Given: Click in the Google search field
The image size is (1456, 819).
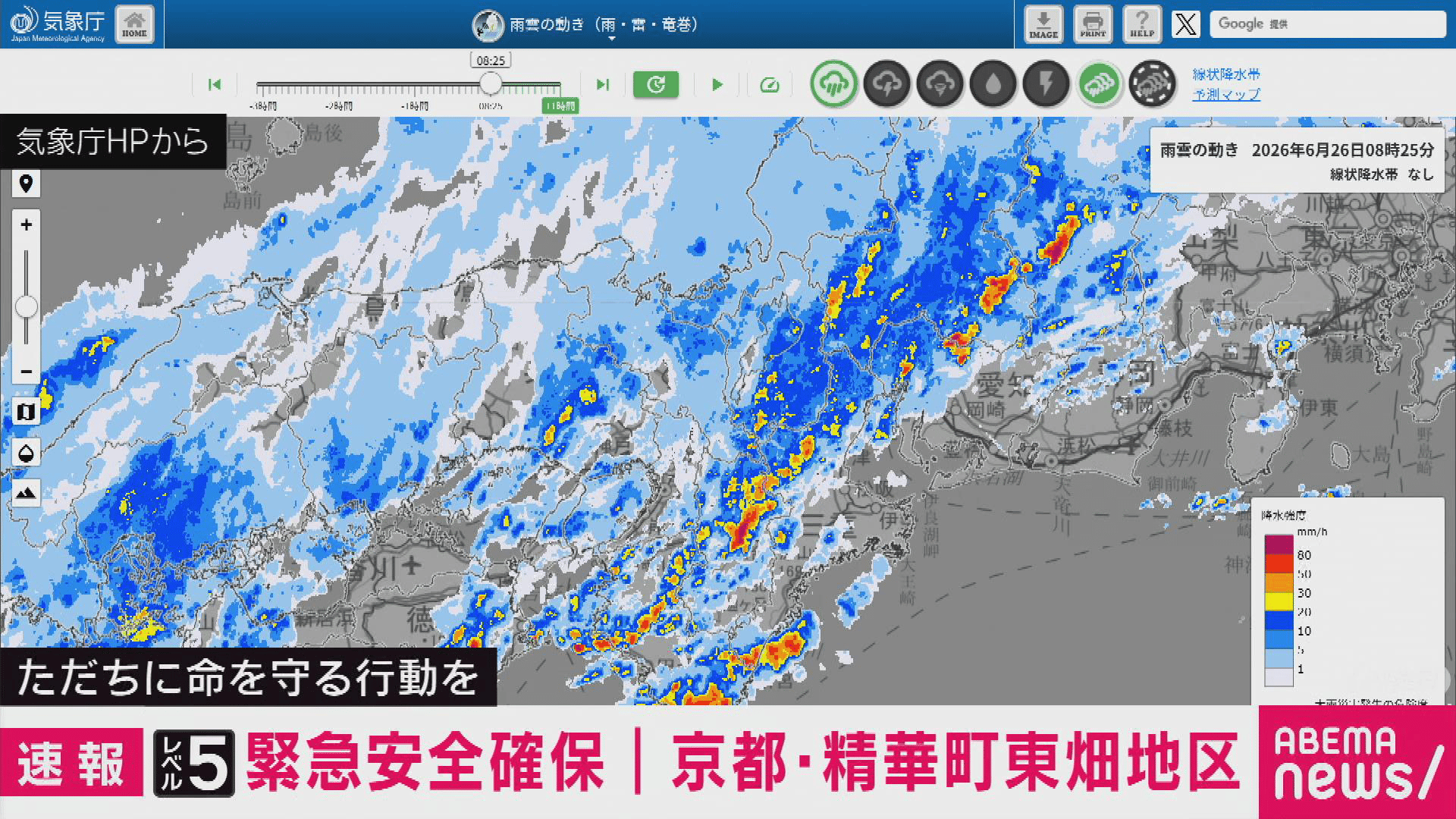Looking at the screenshot, I should coord(1328,24).
